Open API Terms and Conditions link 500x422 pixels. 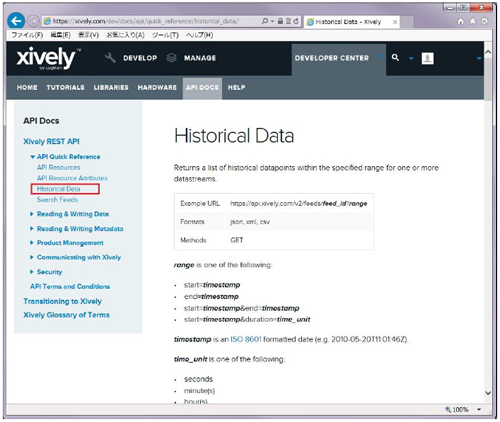[70, 286]
